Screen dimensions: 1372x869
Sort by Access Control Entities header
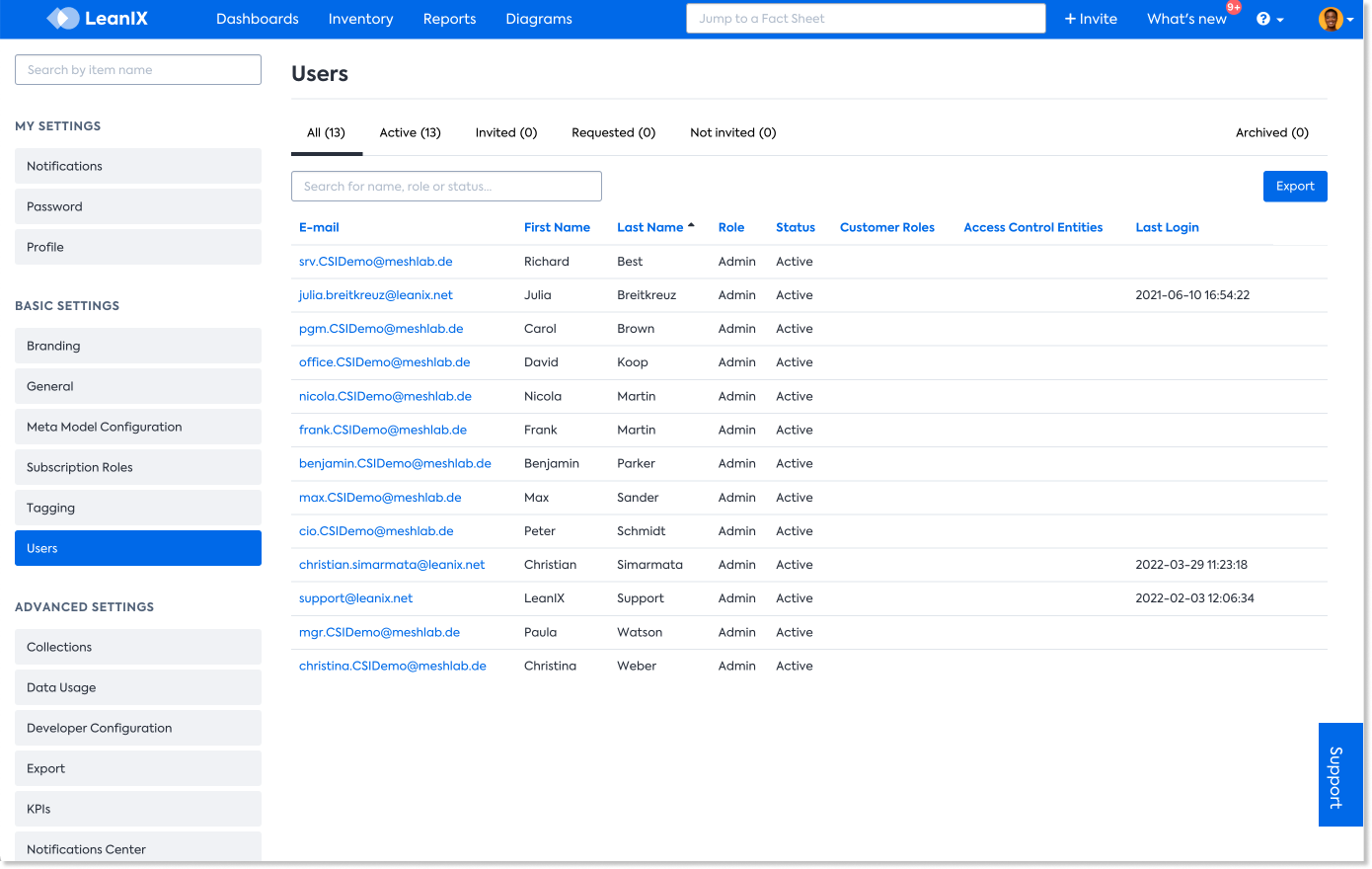1033,227
